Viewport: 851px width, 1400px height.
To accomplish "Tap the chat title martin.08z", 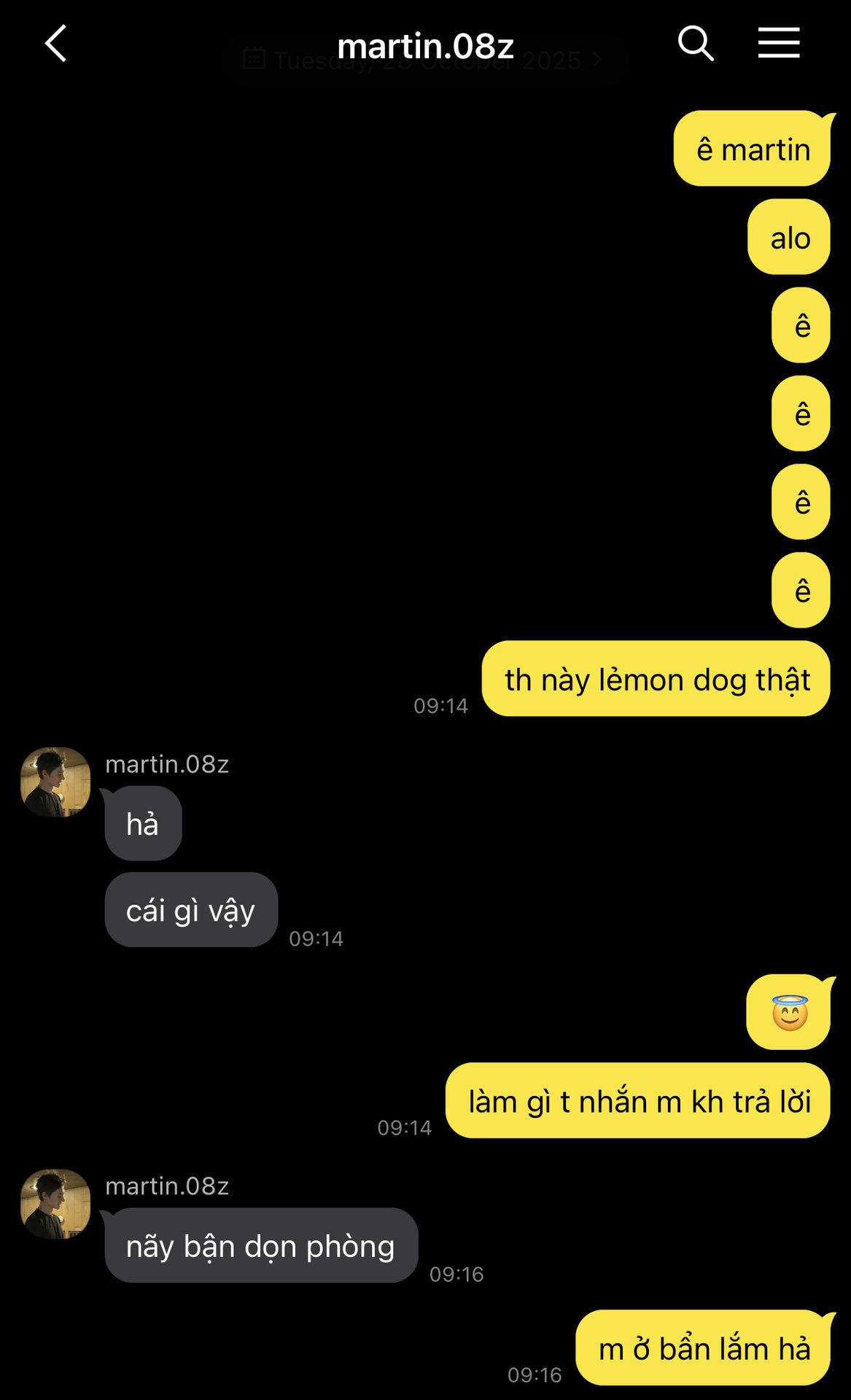I will point(426,46).
